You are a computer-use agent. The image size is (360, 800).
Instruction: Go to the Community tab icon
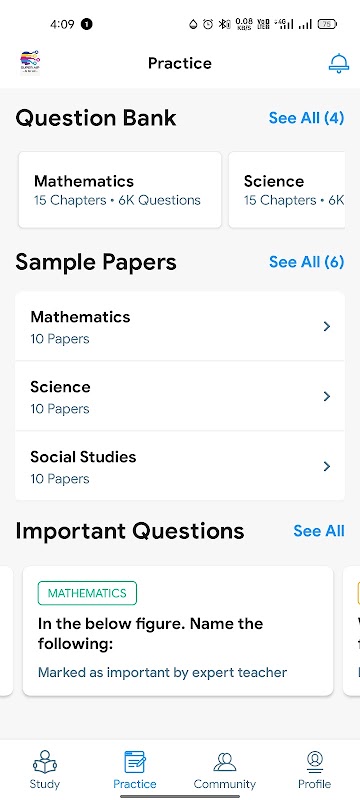(224, 762)
